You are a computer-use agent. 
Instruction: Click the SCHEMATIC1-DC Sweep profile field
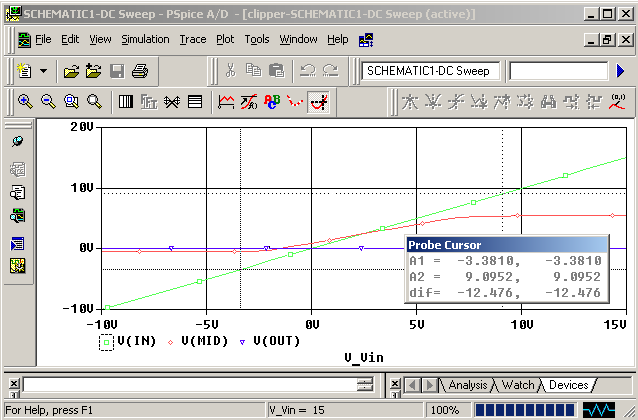(x=430, y=71)
